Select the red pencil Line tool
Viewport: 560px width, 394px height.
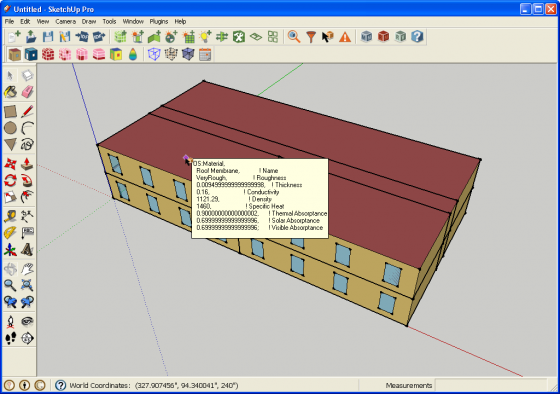point(27,111)
